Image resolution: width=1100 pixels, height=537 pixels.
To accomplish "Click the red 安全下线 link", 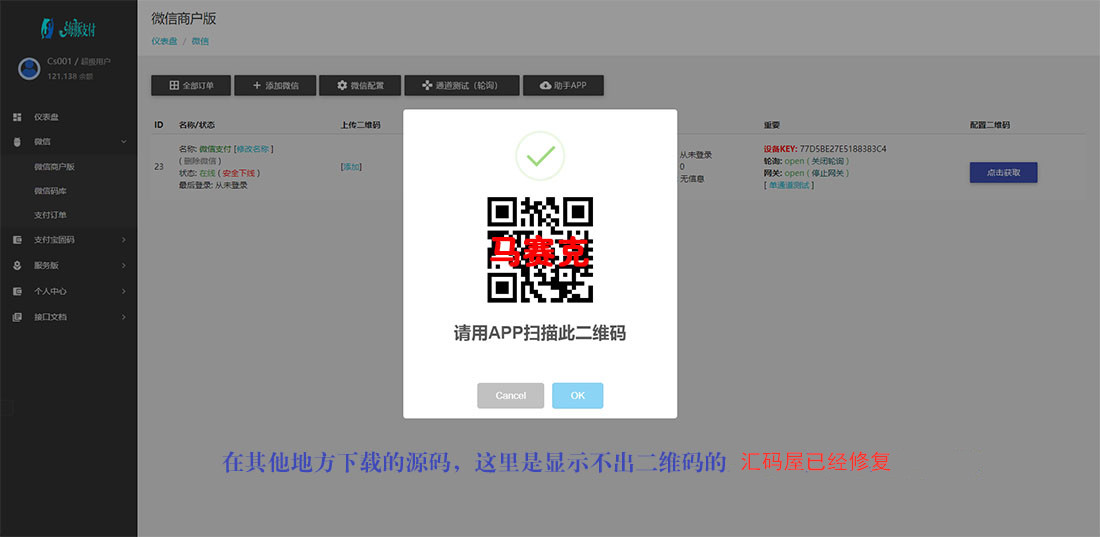I will (241, 173).
